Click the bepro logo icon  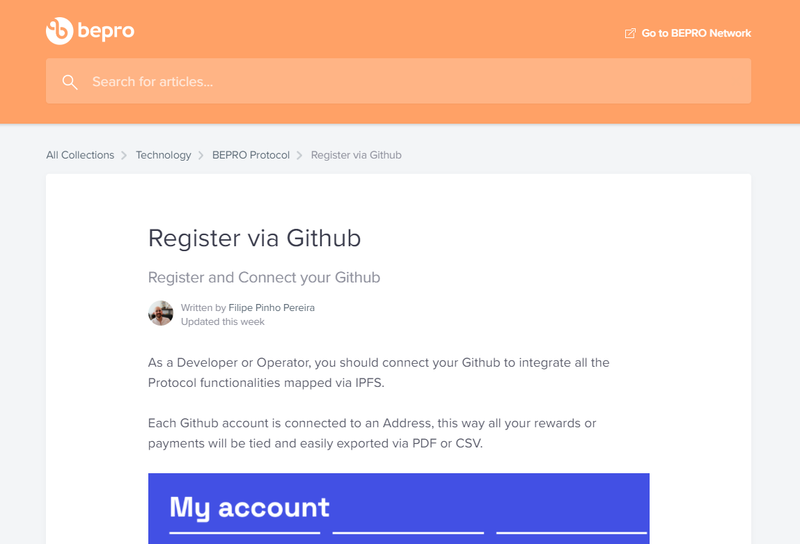59,31
